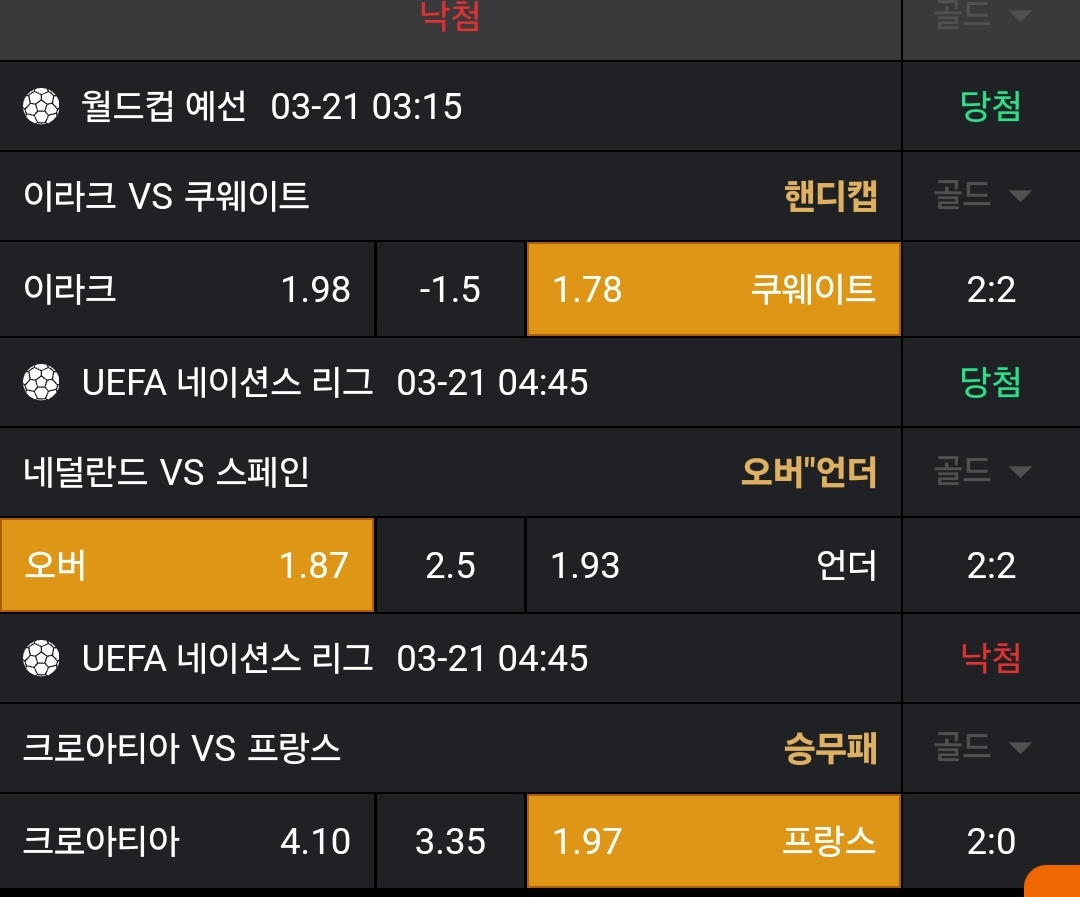This screenshot has width=1080, height=897.
Task: Click 승무패 bet type label
Action: (x=831, y=748)
